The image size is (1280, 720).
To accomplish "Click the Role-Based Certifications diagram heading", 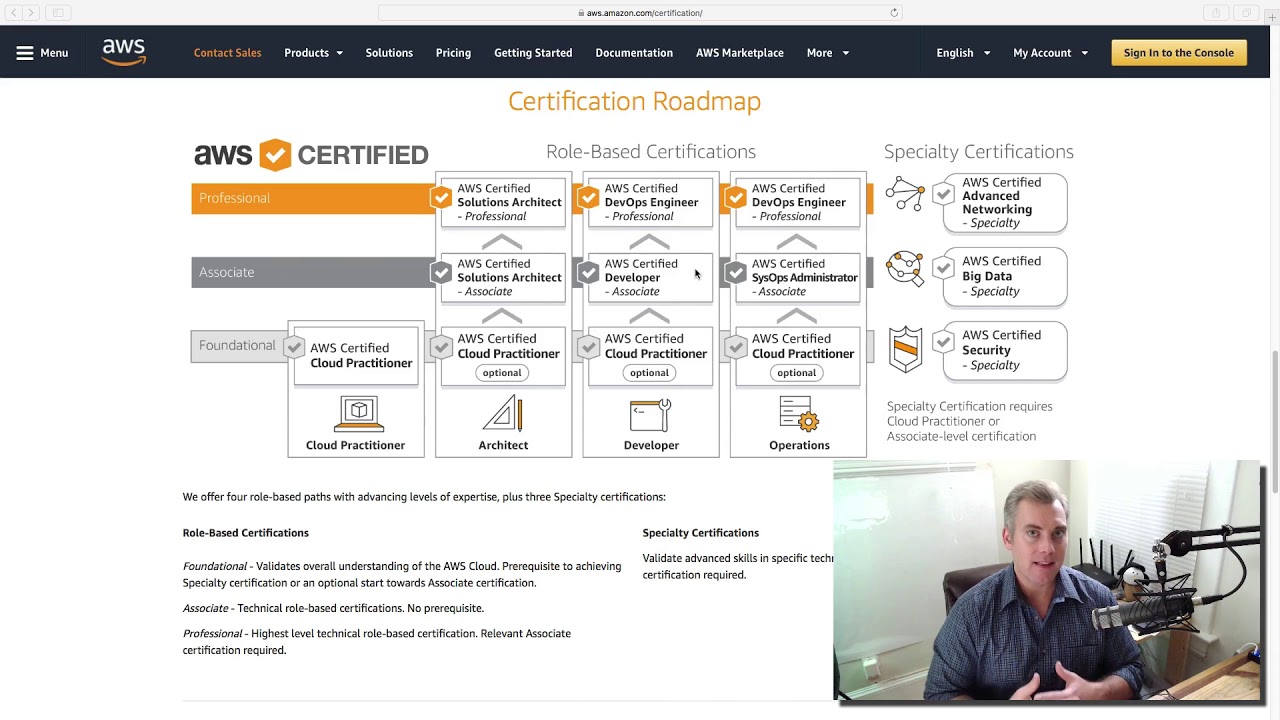I will (x=651, y=151).
